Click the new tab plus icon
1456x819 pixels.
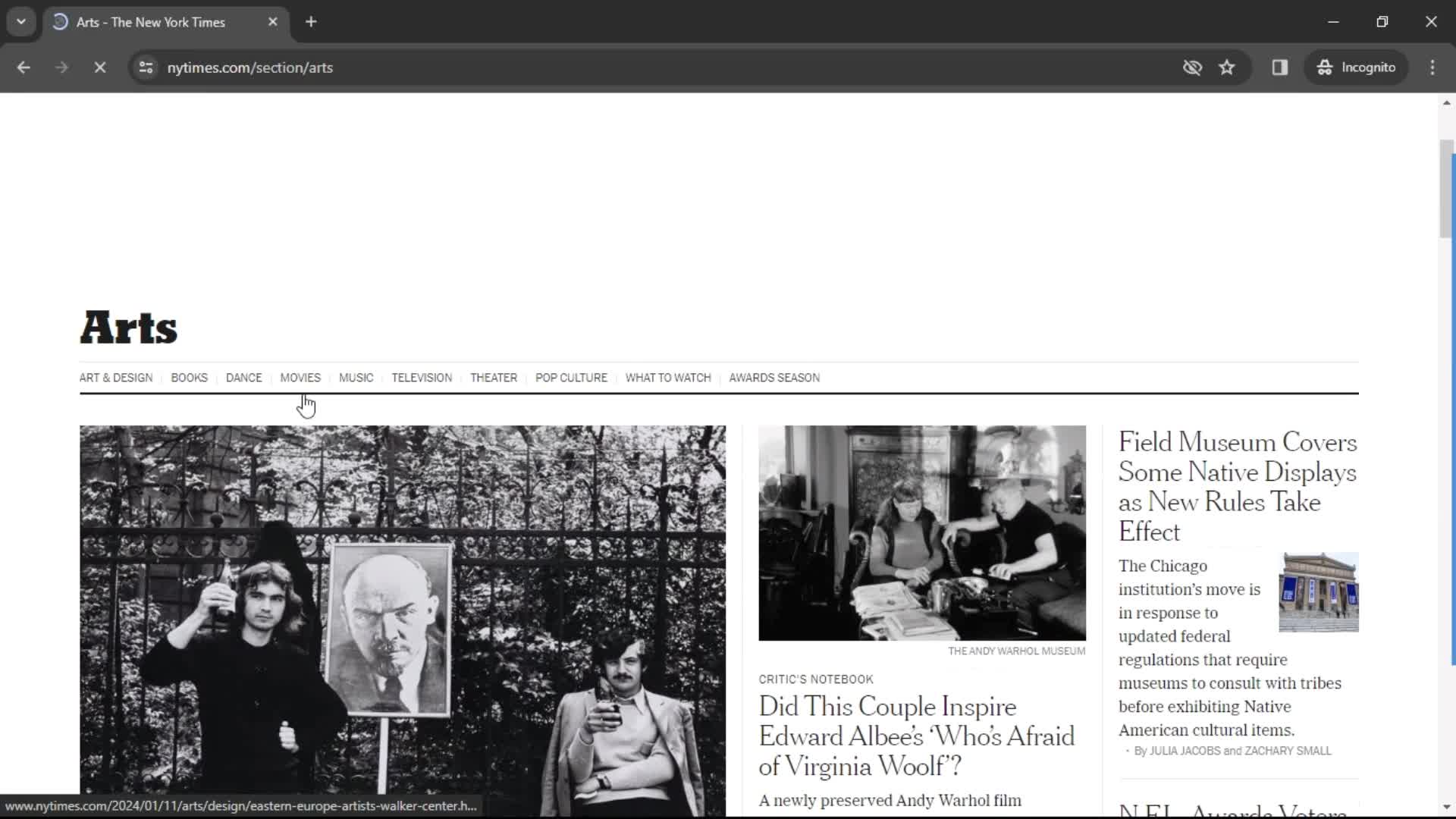pyautogui.click(x=311, y=22)
